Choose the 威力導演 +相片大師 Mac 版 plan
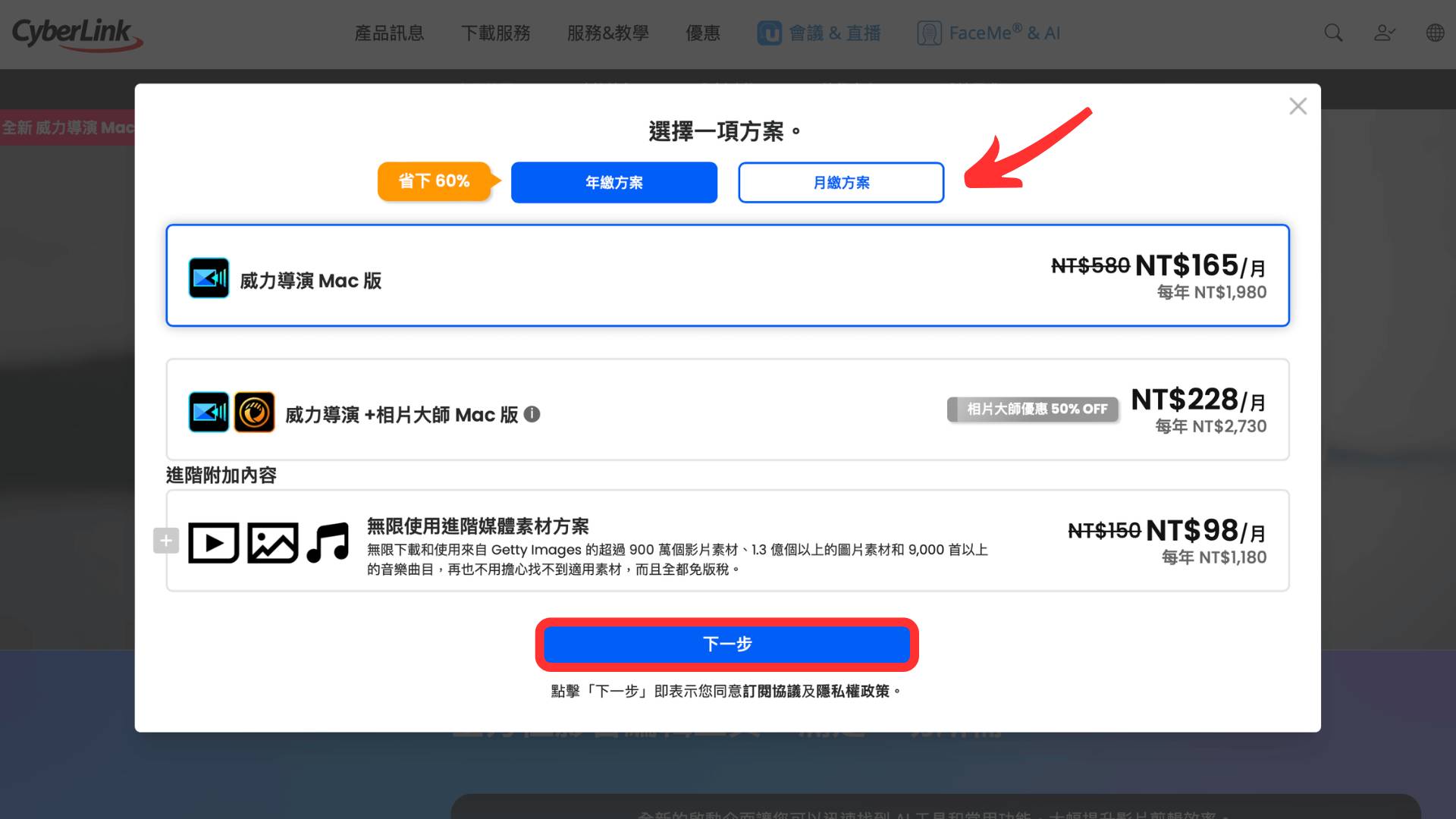The image size is (1456, 819). 727,409
